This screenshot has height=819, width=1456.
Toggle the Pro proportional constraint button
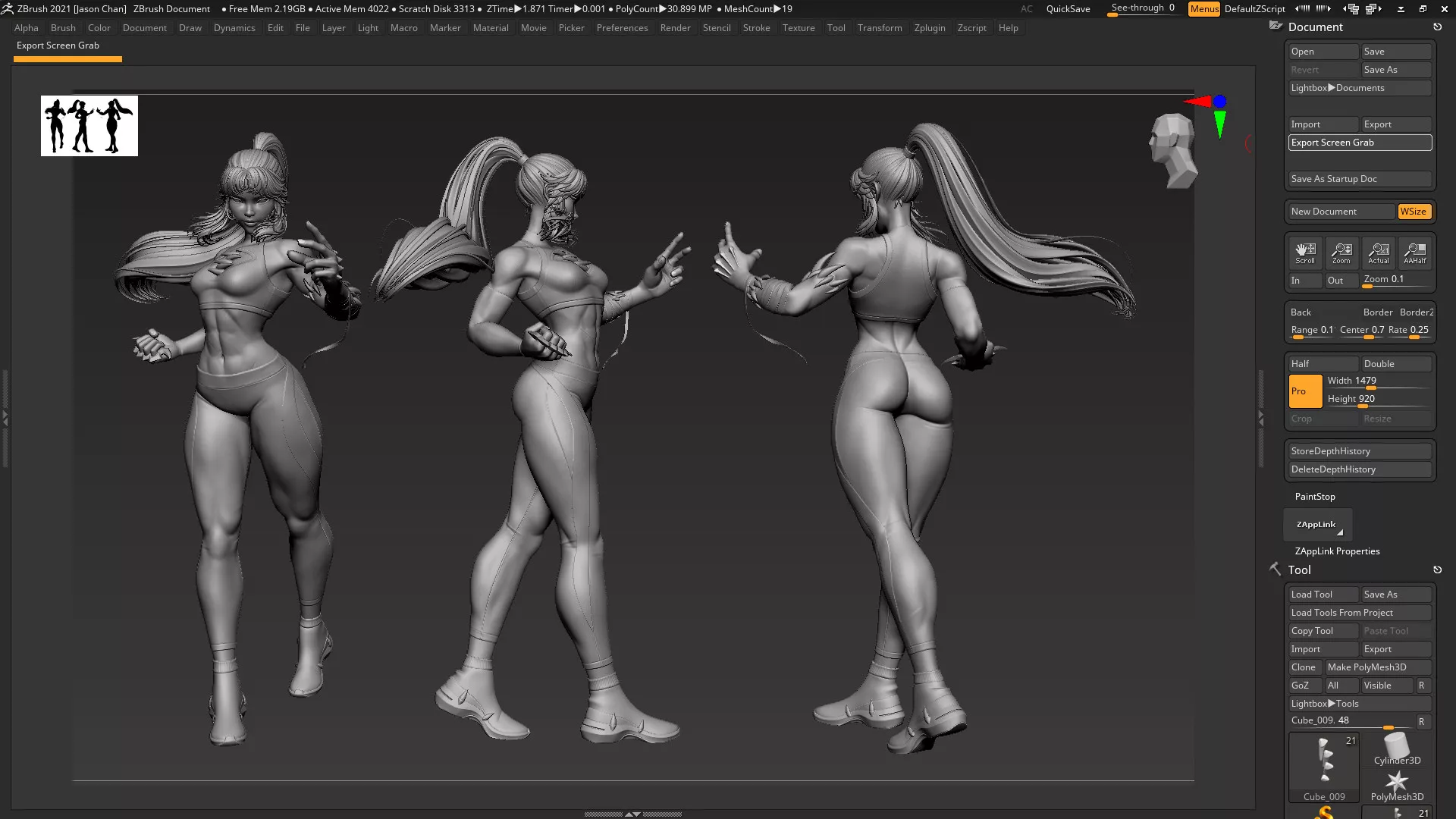(1304, 391)
